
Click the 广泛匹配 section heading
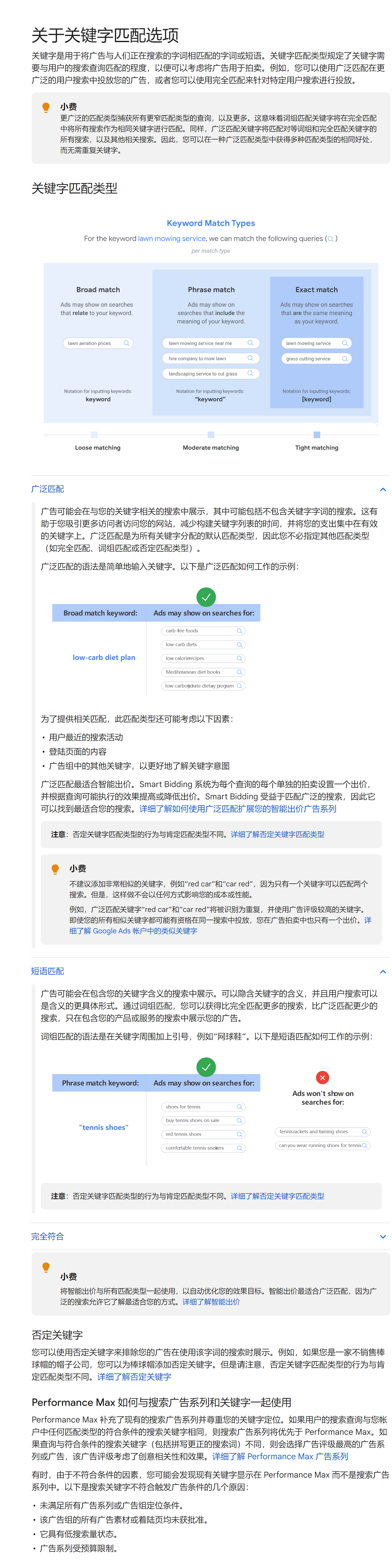pyautogui.click(x=47, y=489)
